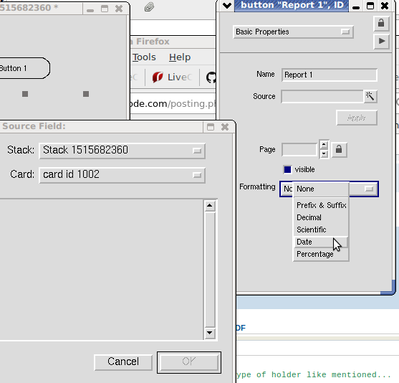Image resolution: width=399 pixels, height=383 pixels.
Task: Open the Stack selection dropdown
Action: click(122, 150)
